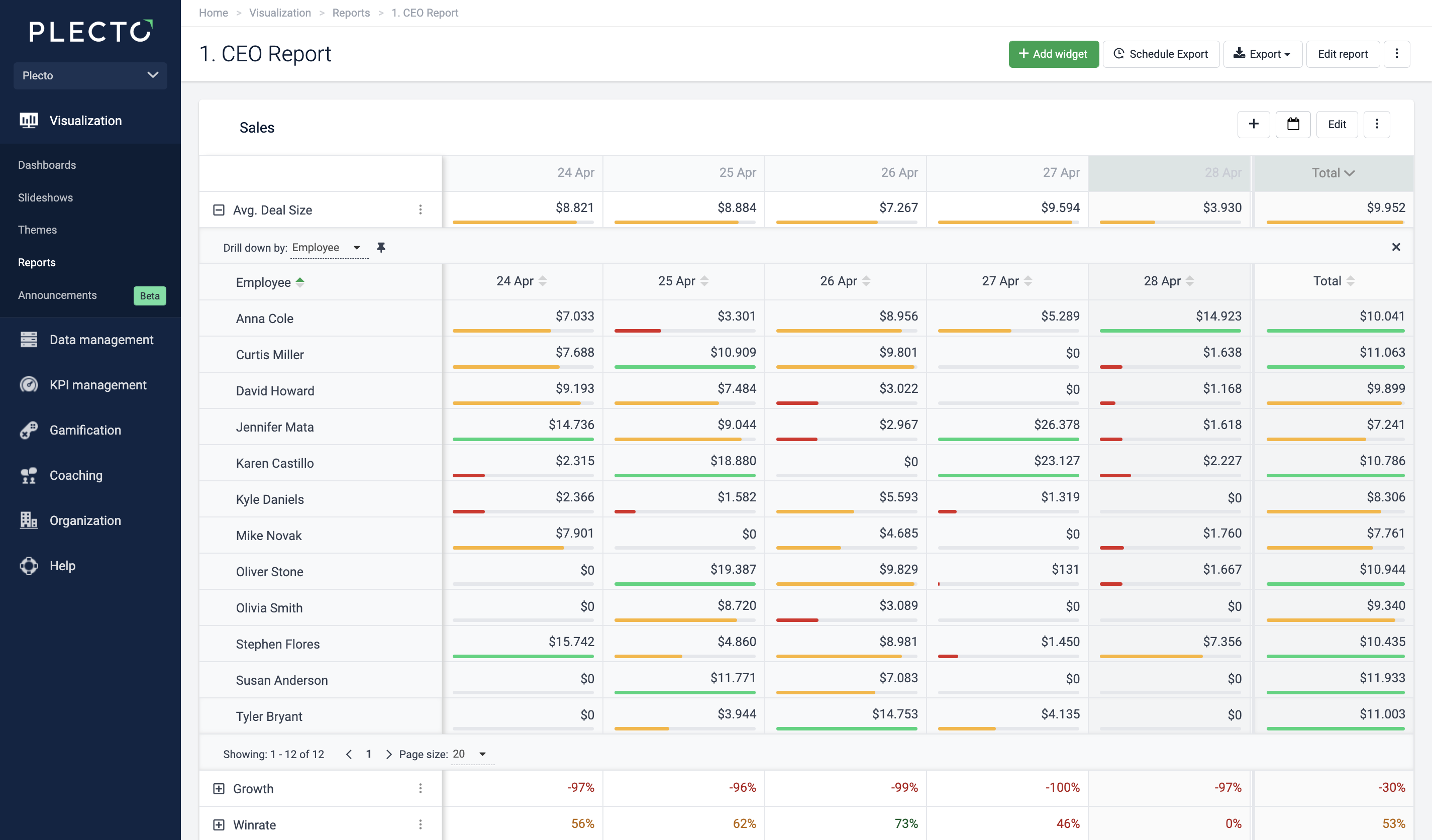Open the Export dropdown

pos(1263,54)
